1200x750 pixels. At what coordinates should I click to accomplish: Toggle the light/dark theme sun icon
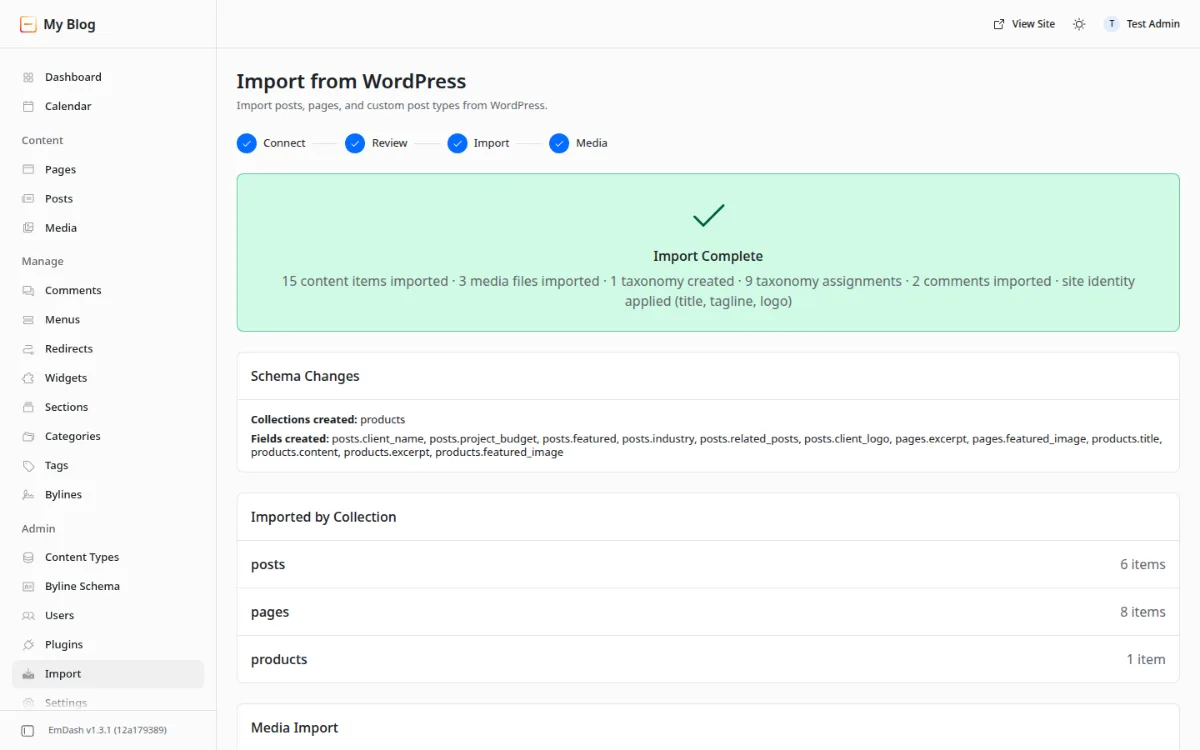1079,24
